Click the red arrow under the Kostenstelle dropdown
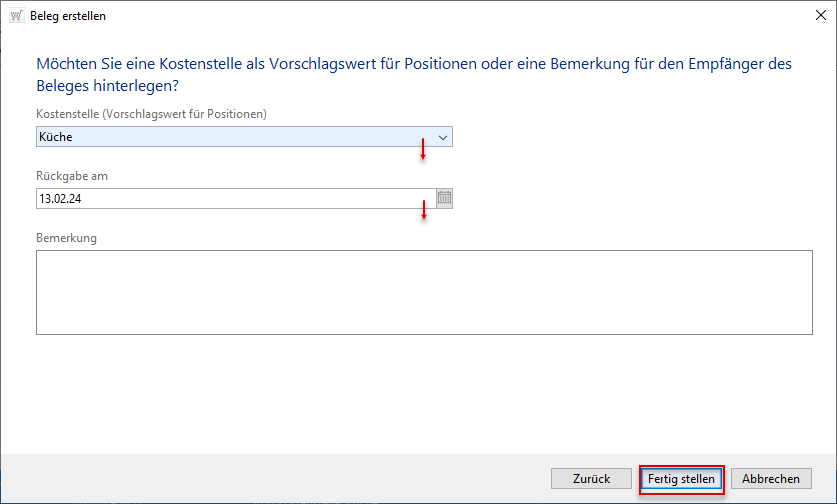837x504 pixels. [423, 150]
